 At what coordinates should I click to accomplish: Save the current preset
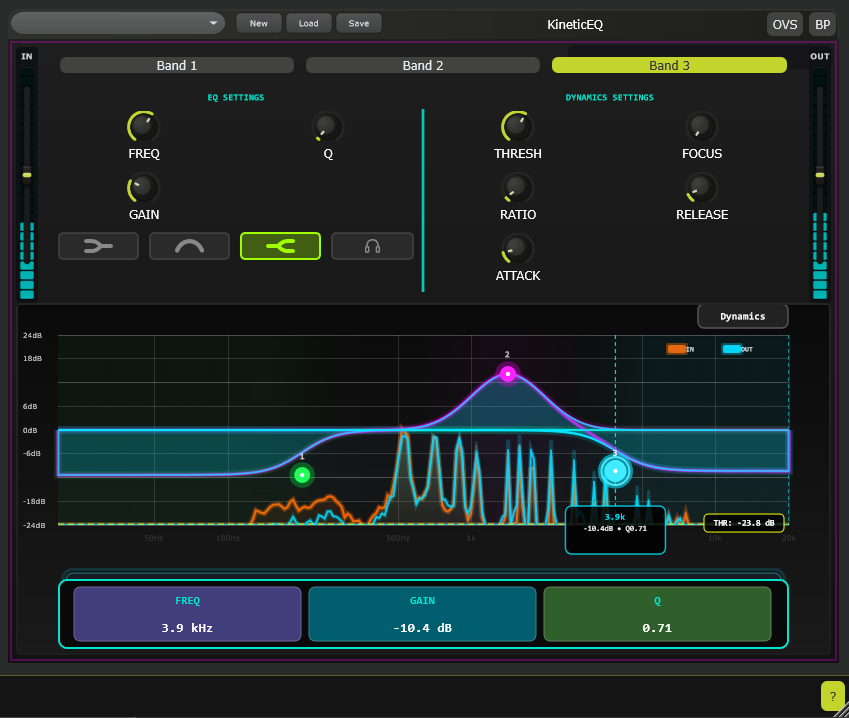[x=358, y=22]
